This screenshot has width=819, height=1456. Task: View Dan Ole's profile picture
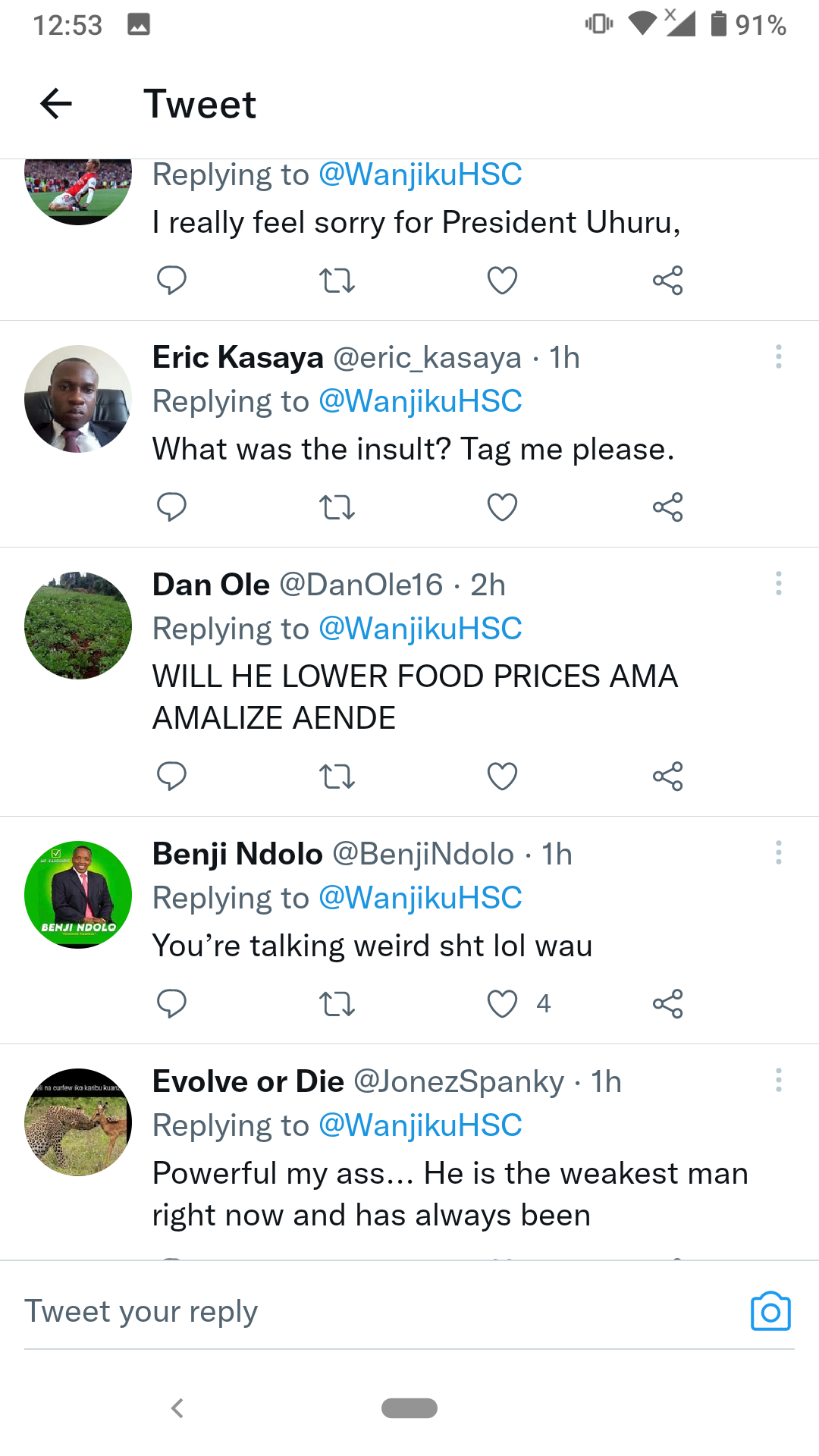tap(78, 626)
